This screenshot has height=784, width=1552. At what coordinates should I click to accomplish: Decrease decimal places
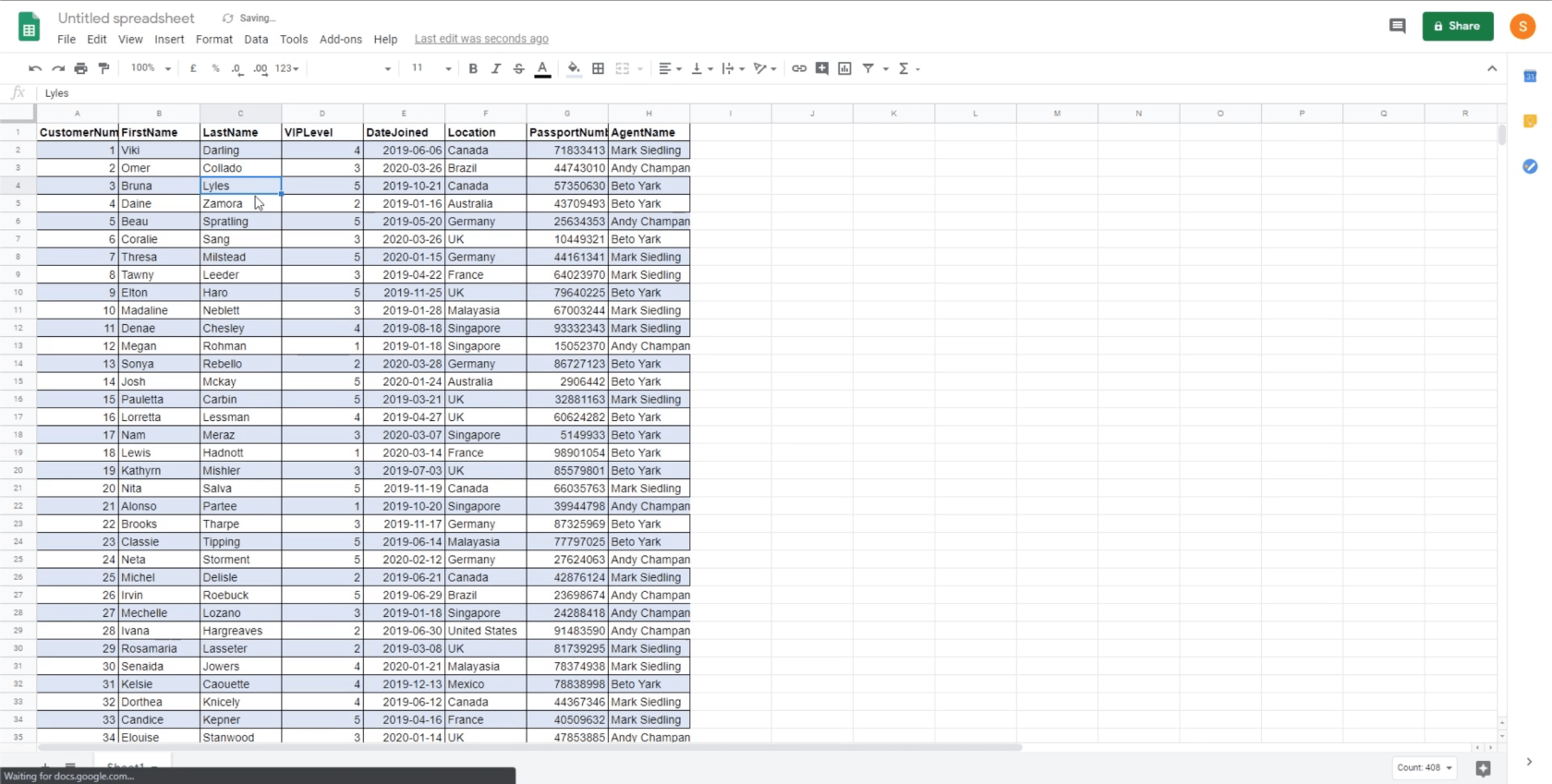[237, 68]
